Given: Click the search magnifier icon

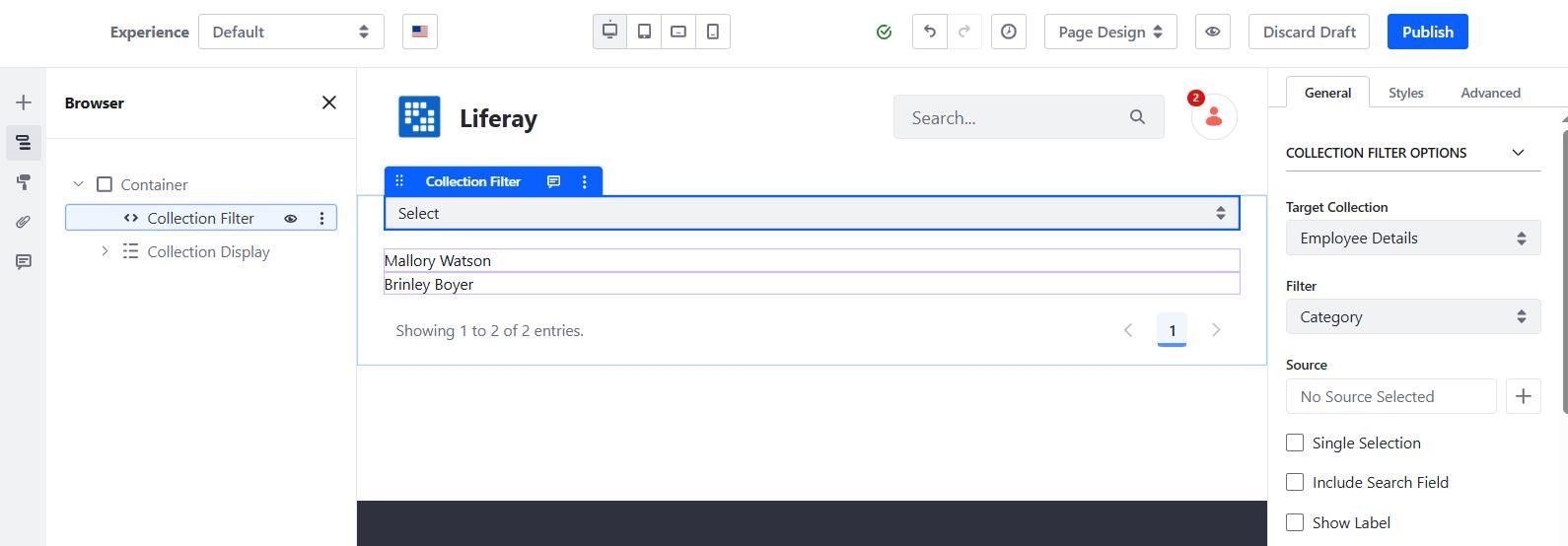Looking at the screenshot, I should pyautogui.click(x=1137, y=117).
